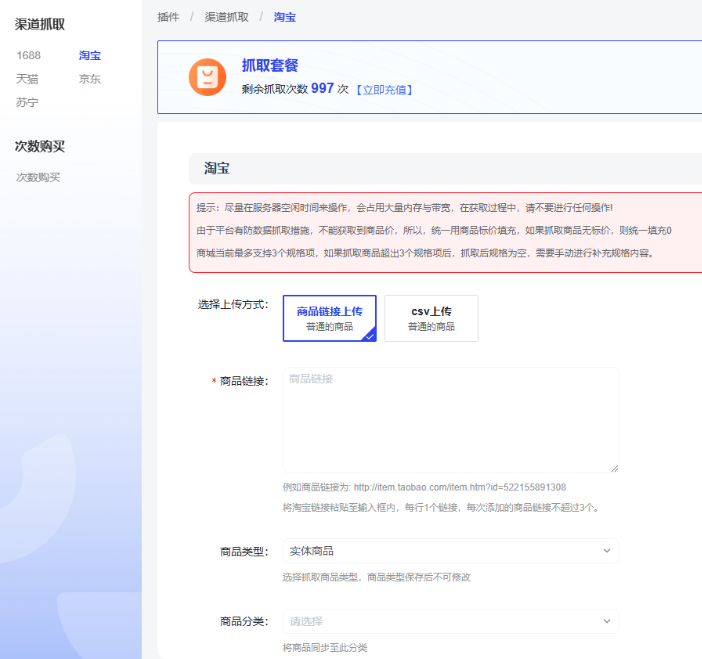Switch to 天猫 channel in sidebar
The width and height of the screenshot is (702, 659).
(28, 79)
